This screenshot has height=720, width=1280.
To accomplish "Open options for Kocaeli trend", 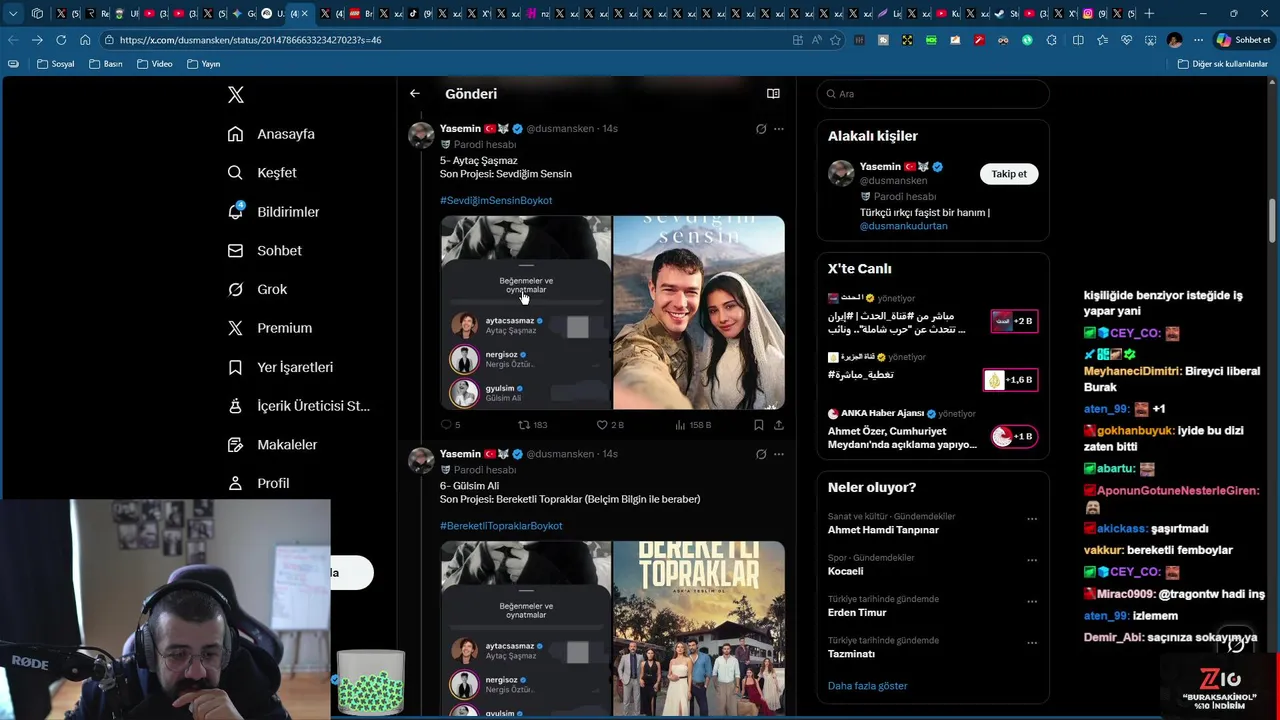I will pos(1032,560).
